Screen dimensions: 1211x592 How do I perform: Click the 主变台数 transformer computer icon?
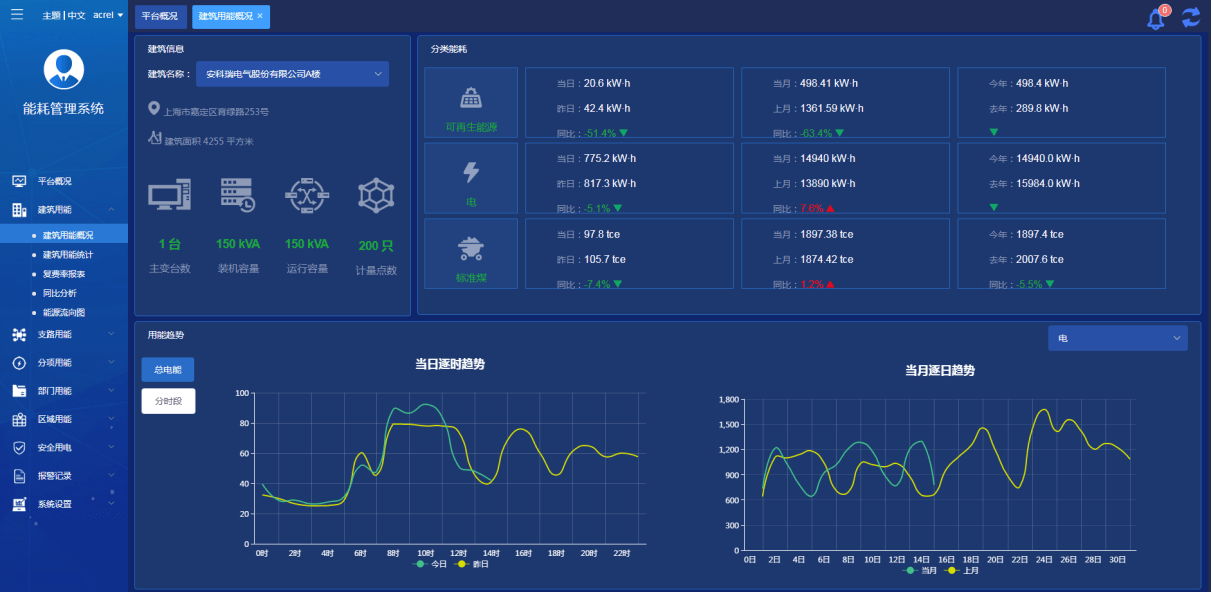click(169, 195)
